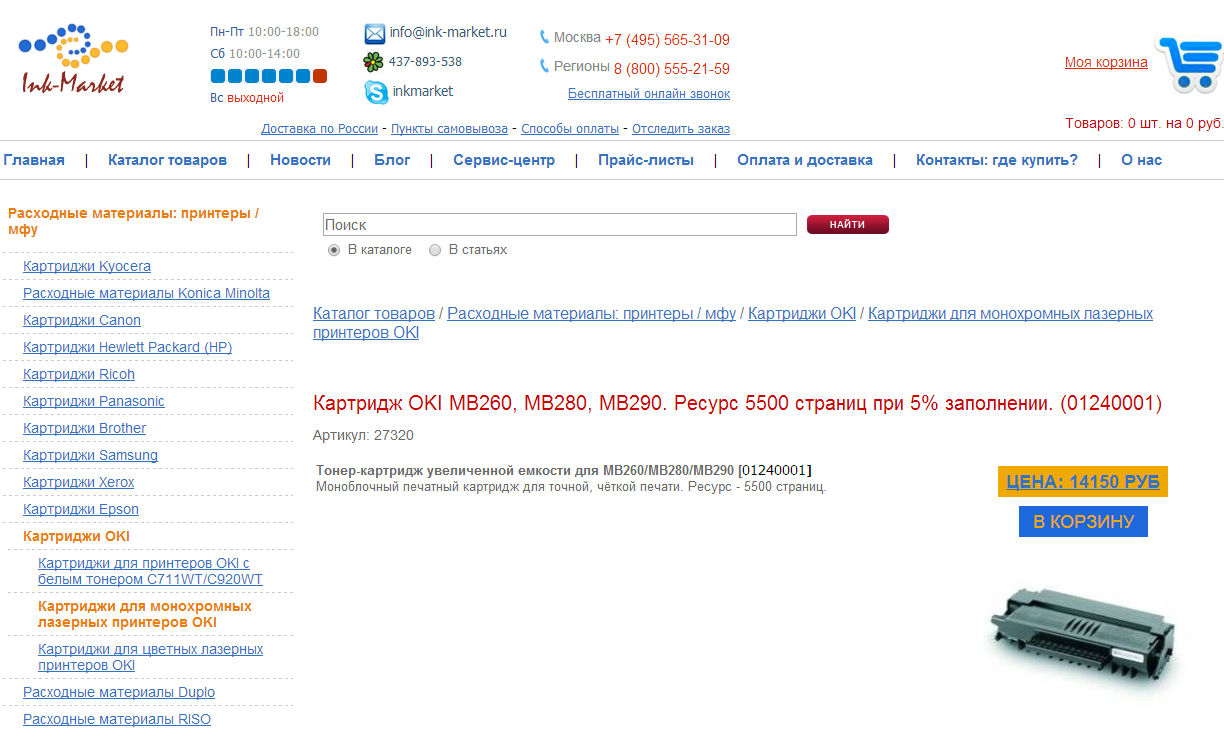The image size is (1224, 747).
Task: Open Оплата и доставка menu item
Action: click(805, 160)
